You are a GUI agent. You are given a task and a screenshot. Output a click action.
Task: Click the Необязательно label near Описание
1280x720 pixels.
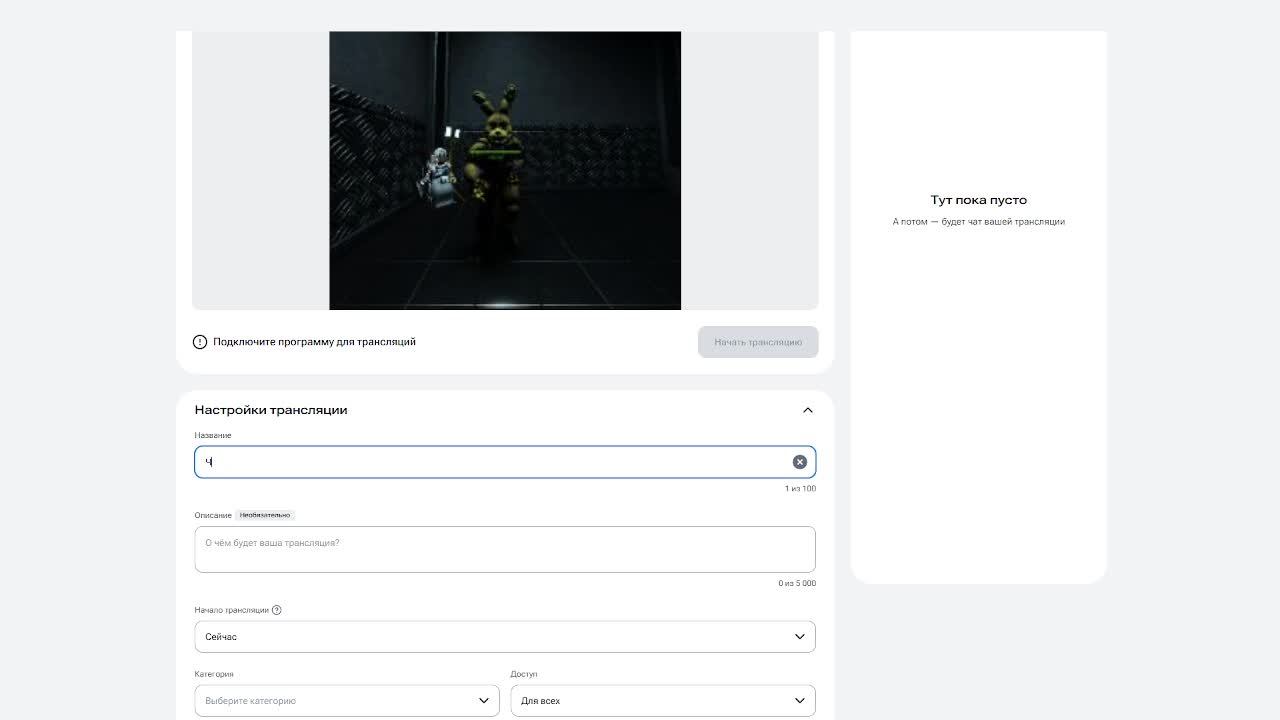pos(265,515)
